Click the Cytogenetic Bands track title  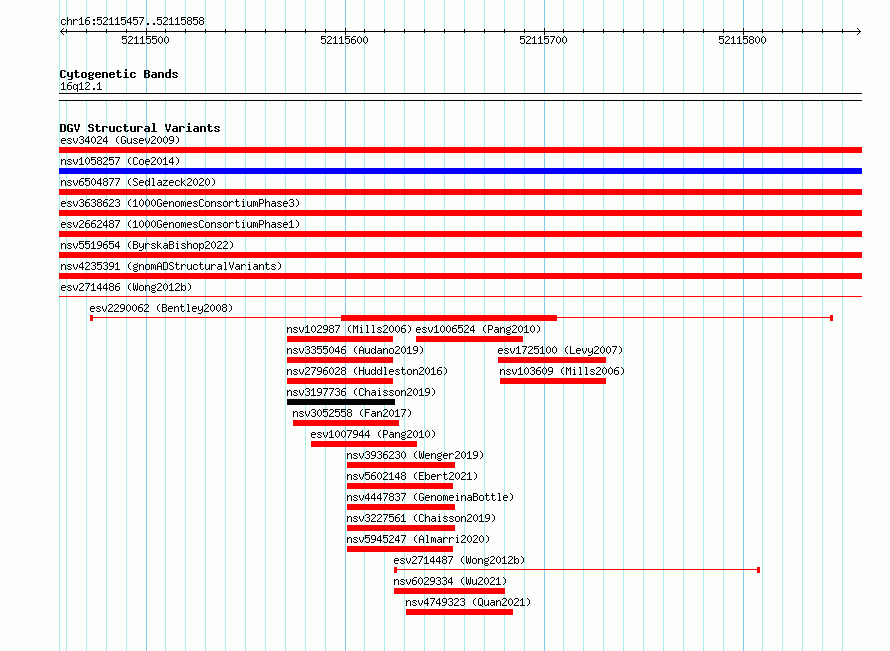click(x=119, y=74)
